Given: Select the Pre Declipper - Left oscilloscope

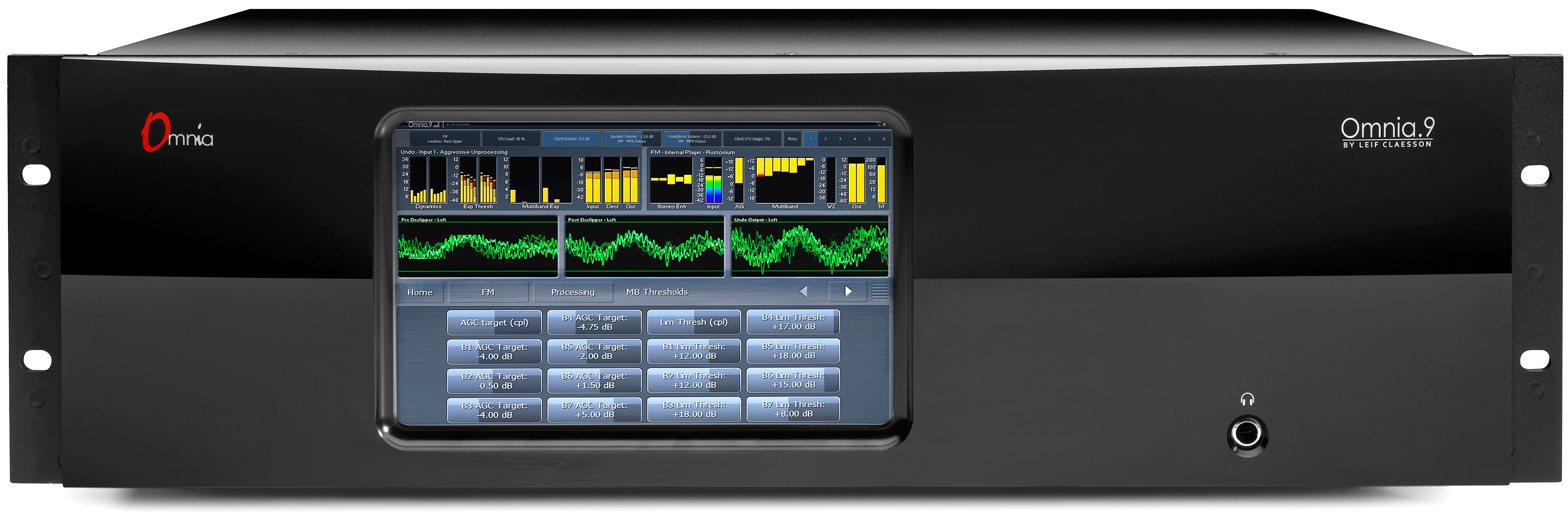Looking at the screenshot, I should coord(478,247).
